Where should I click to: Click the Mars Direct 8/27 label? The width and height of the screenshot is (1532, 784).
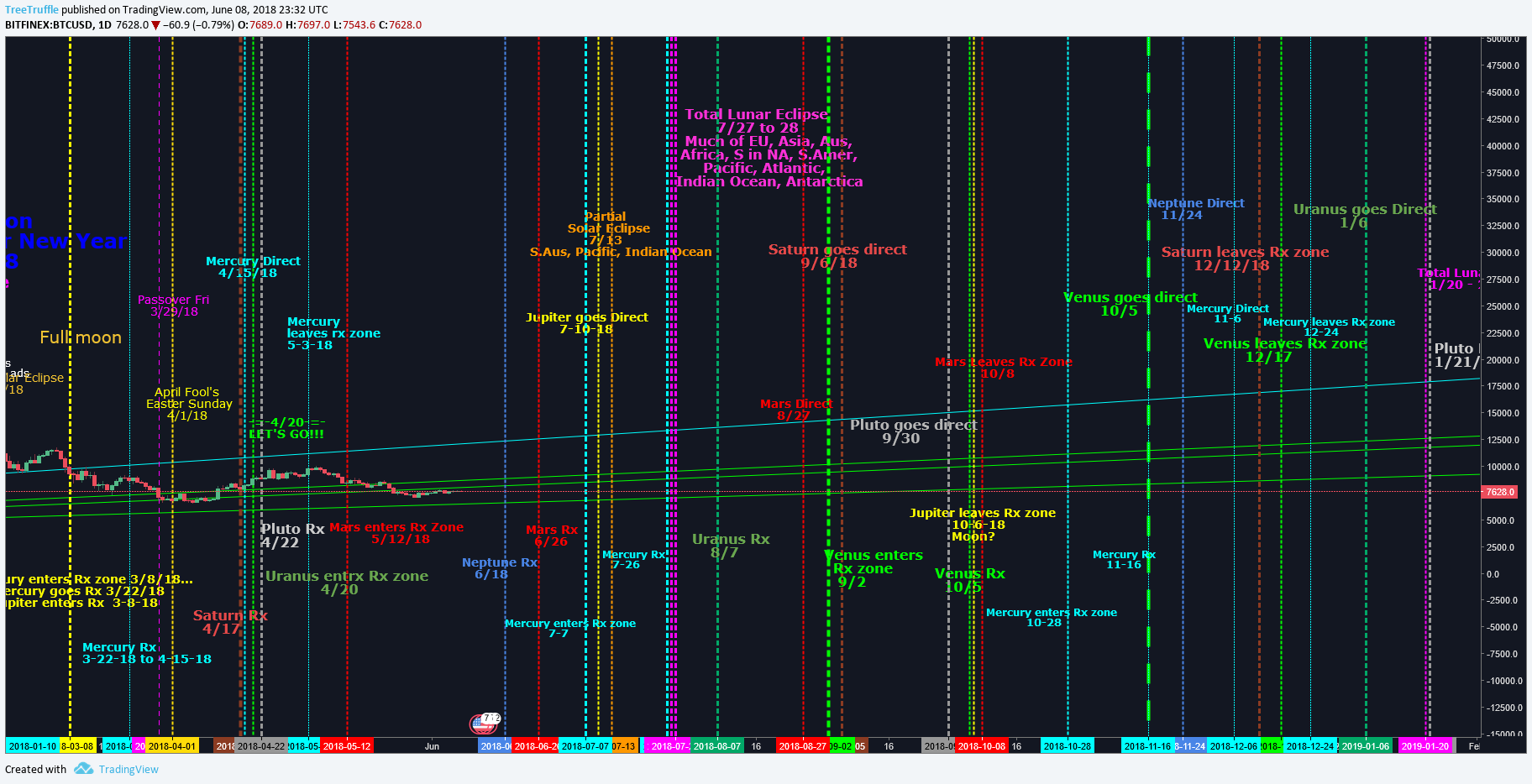coord(795,410)
